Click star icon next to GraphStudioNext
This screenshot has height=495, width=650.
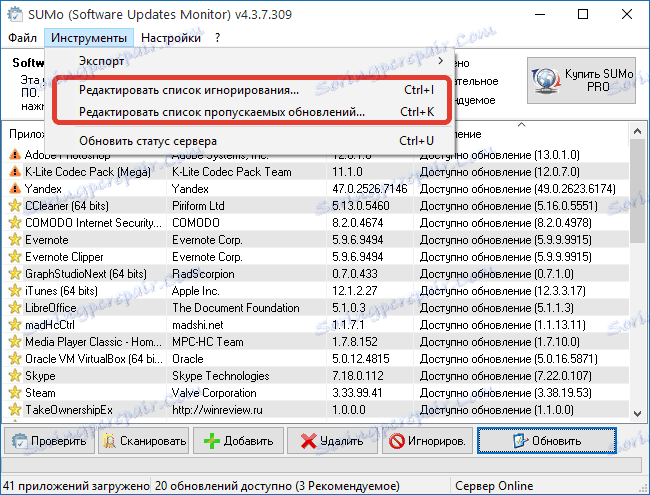click(15, 274)
